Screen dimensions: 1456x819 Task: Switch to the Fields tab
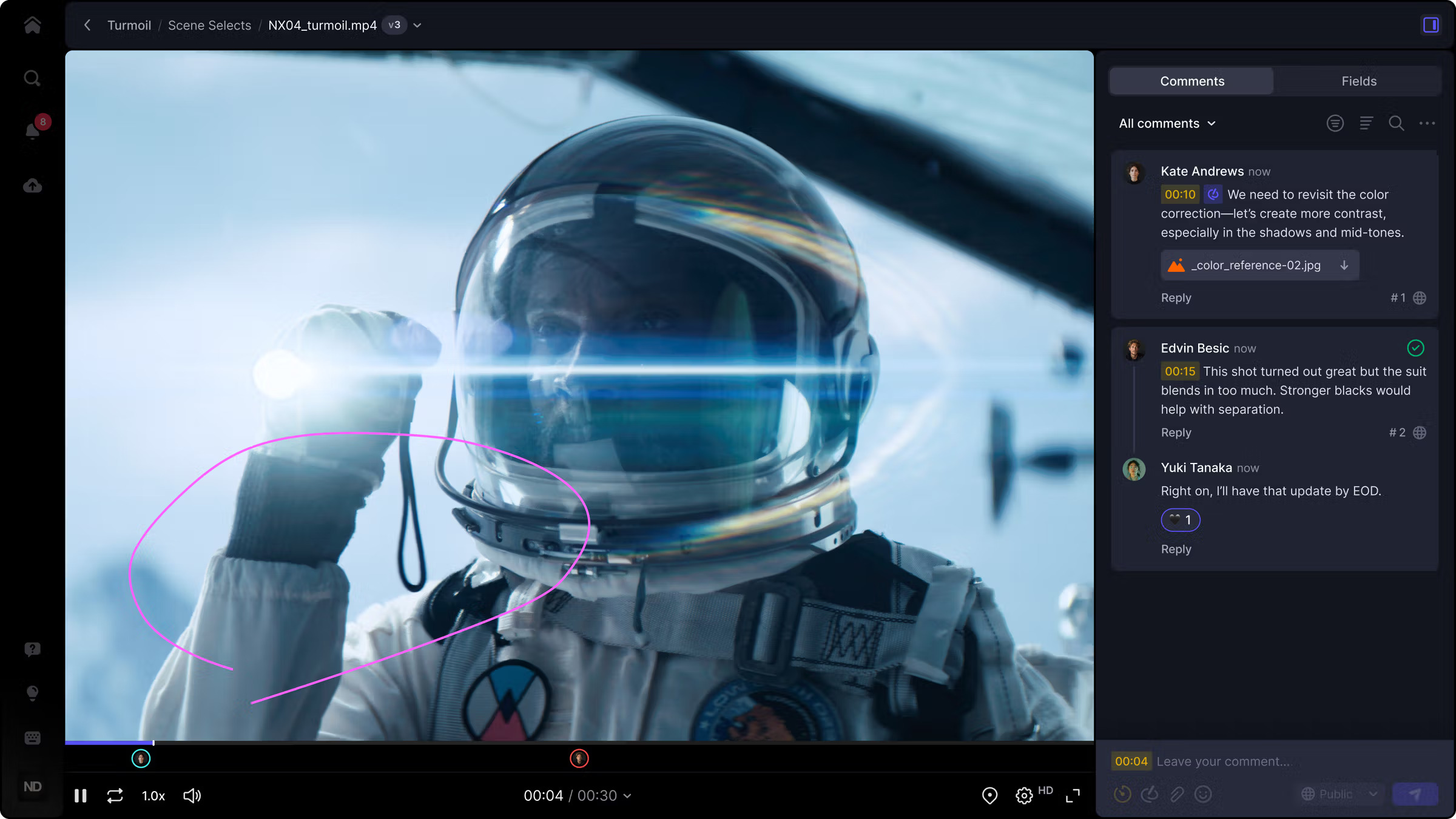(1358, 81)
